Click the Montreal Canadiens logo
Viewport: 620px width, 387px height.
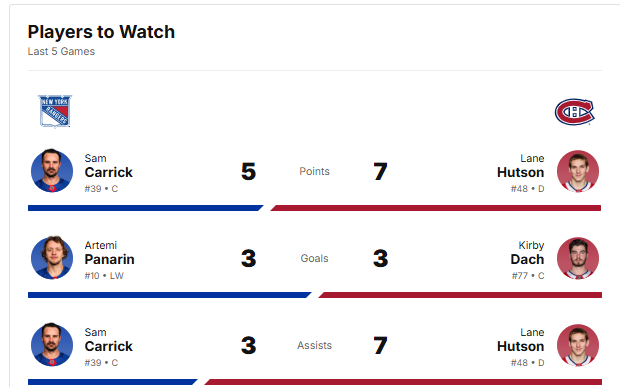(x=575, y=112)
